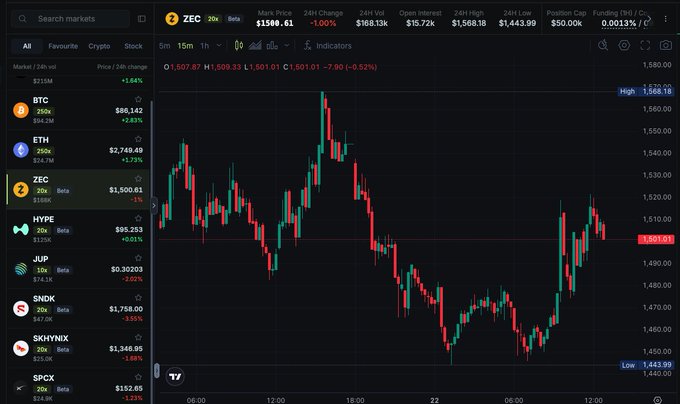680x404 pixels.
Task: Click the ZEC header coin logo
Action: click(172, 19)
